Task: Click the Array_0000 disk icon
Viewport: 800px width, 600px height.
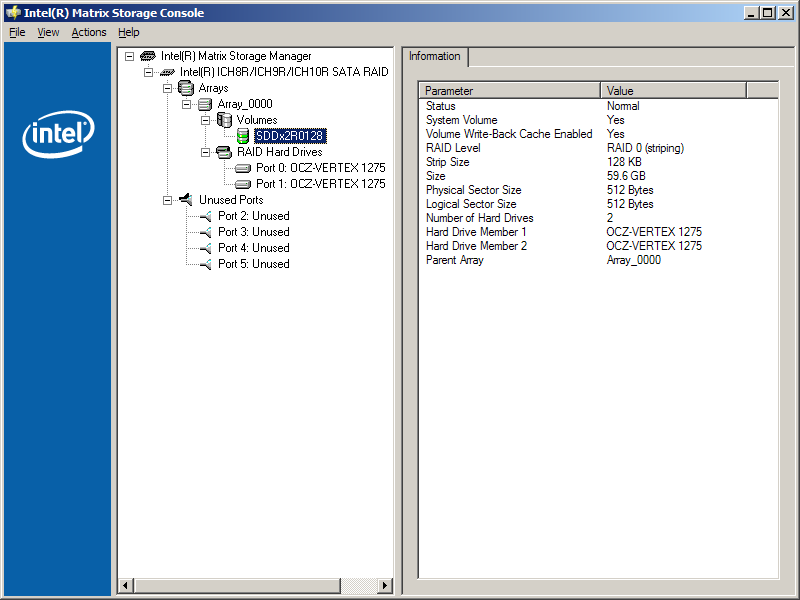Action: tap(205, 105)
